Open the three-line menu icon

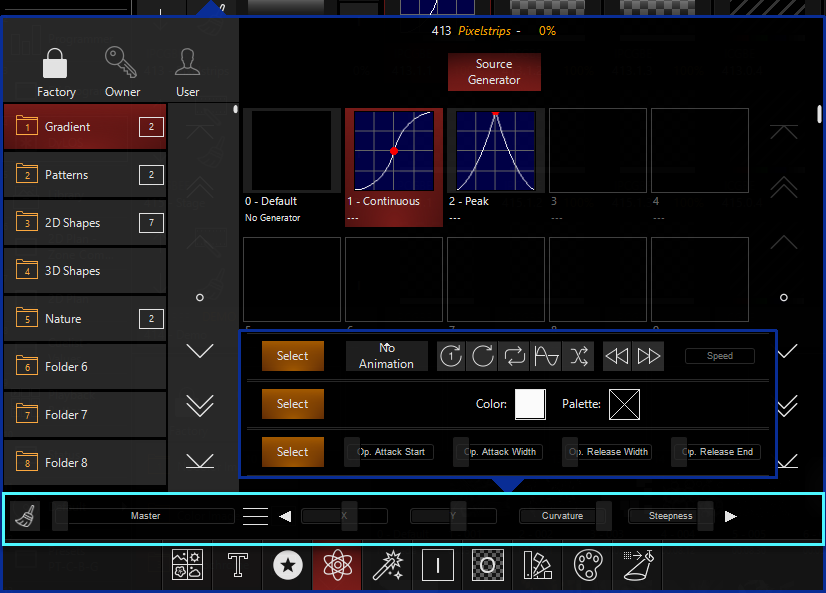(x=255, y=516)
